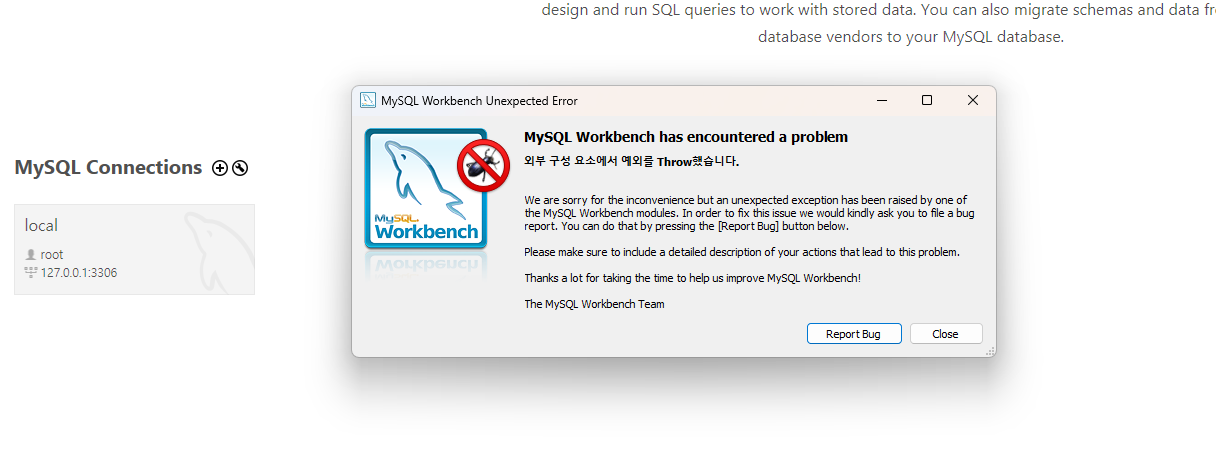Screen dimensions: 1216x473
Task: Click the 'root' username text
Action: tap(52, 255)
